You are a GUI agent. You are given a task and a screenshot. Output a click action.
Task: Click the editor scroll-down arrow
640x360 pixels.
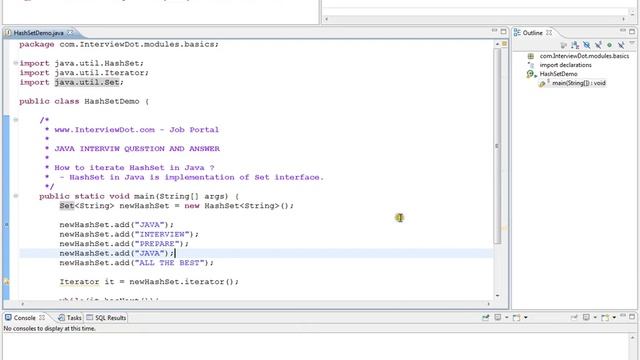pyautogui.click(x=497, y=296)
